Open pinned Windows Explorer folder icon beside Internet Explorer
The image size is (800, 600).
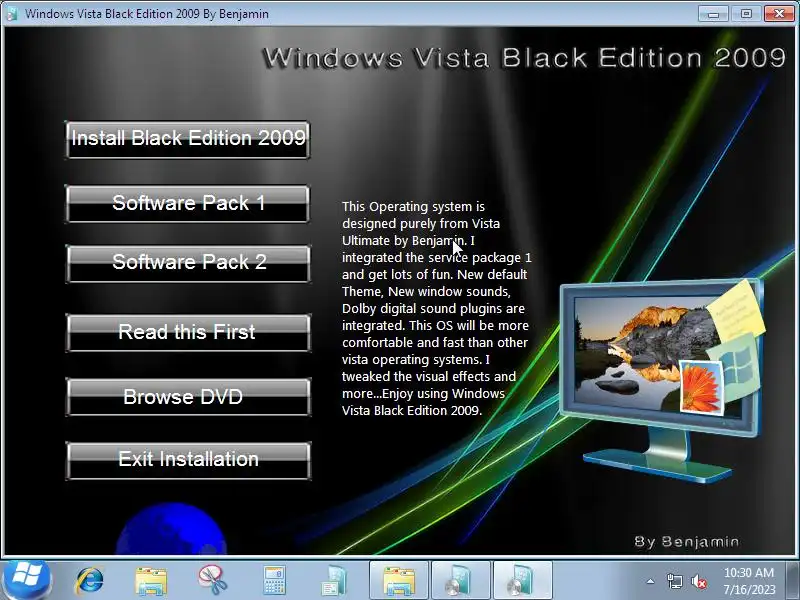click(x=151, y=581)
